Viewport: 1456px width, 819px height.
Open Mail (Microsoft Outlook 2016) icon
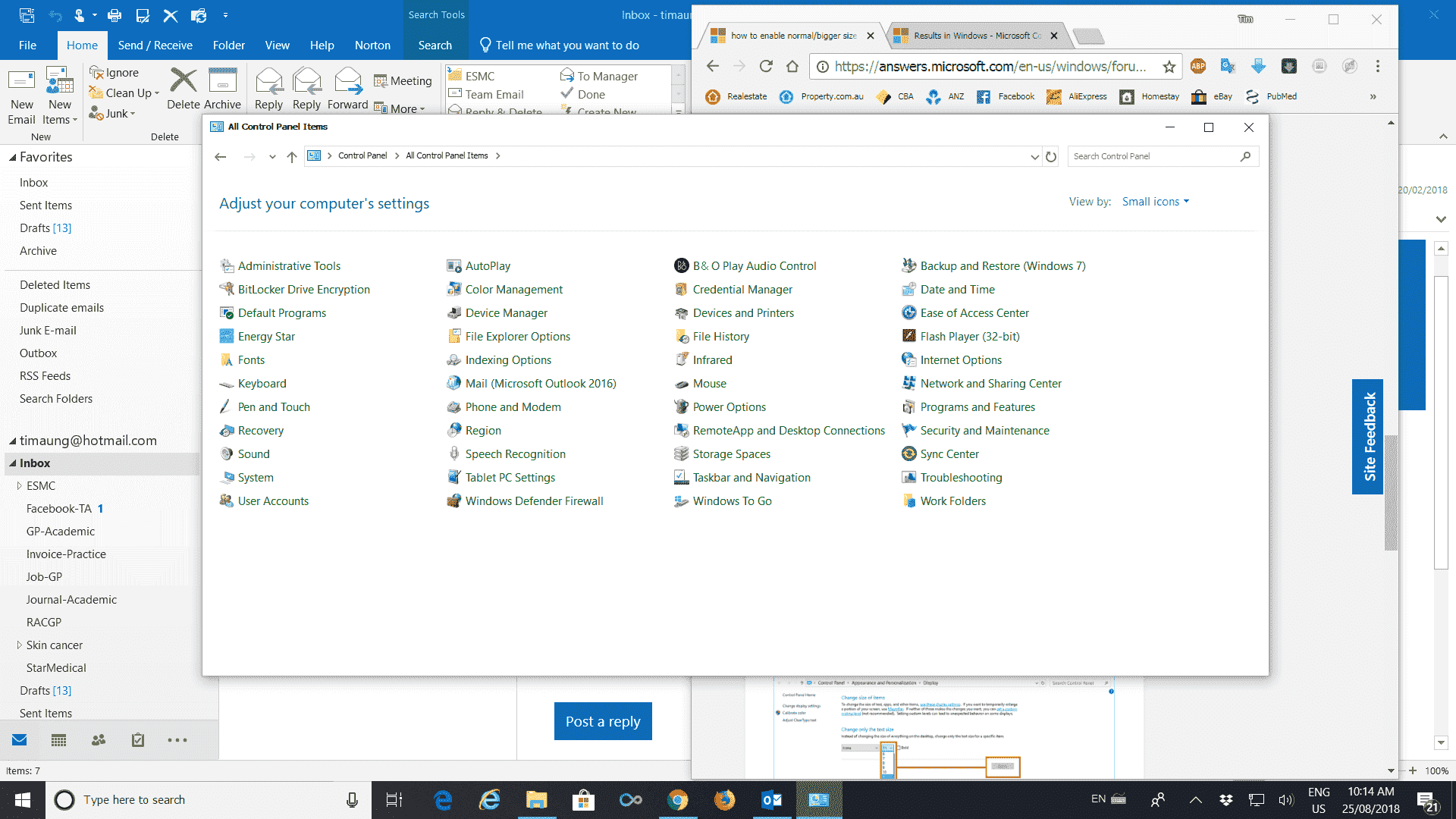tap(454, 384)
